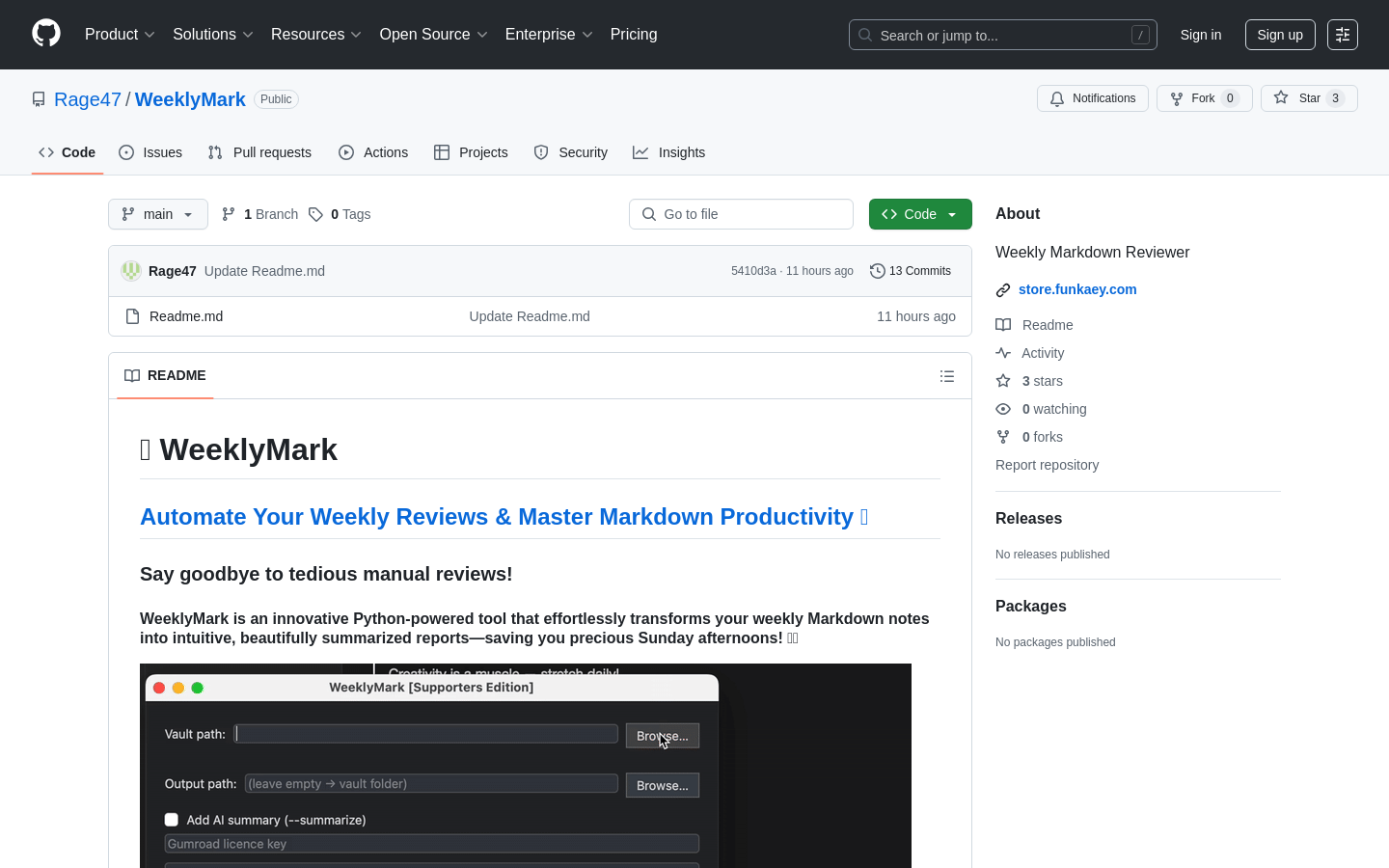Click the 11 hours ago timestamp for Readme.md
Screen dimensions: 1389x868
click(x=916, y=316)
